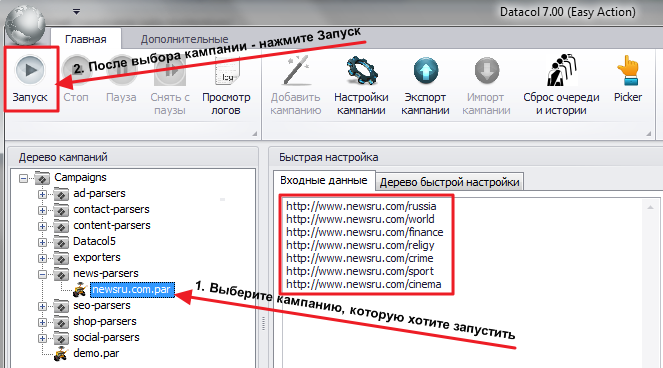This screenshot has width=663, height=368.
Task: Click the social-parsers folder icon
Action: 61,338
